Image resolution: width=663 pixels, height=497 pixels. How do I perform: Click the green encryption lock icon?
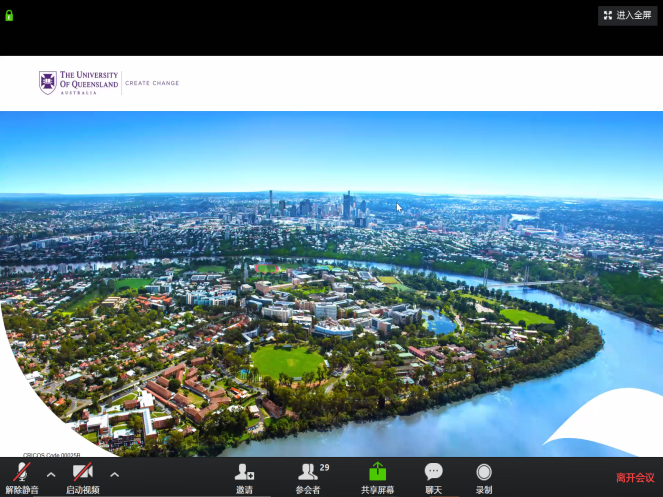(x=9, y=16)
